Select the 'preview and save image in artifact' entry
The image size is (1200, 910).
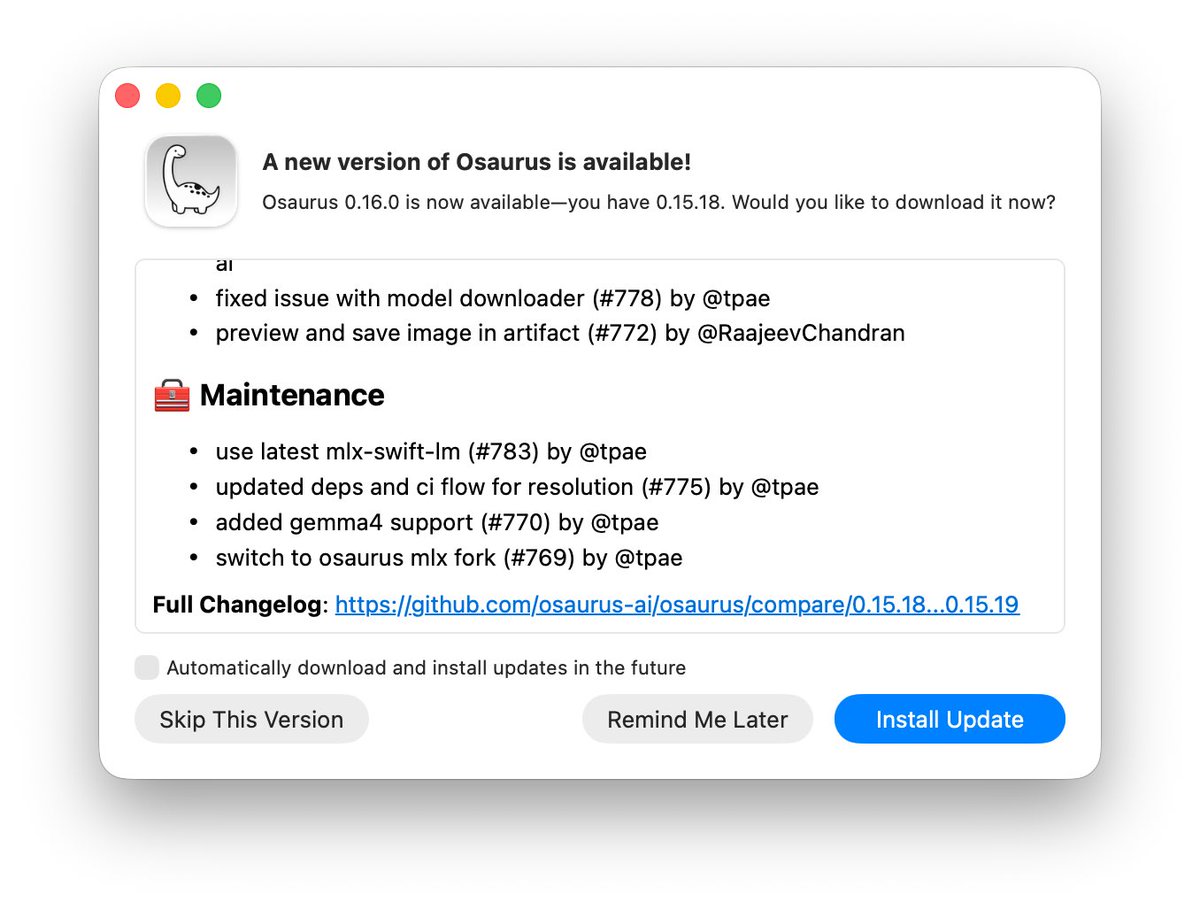point(560,333)
